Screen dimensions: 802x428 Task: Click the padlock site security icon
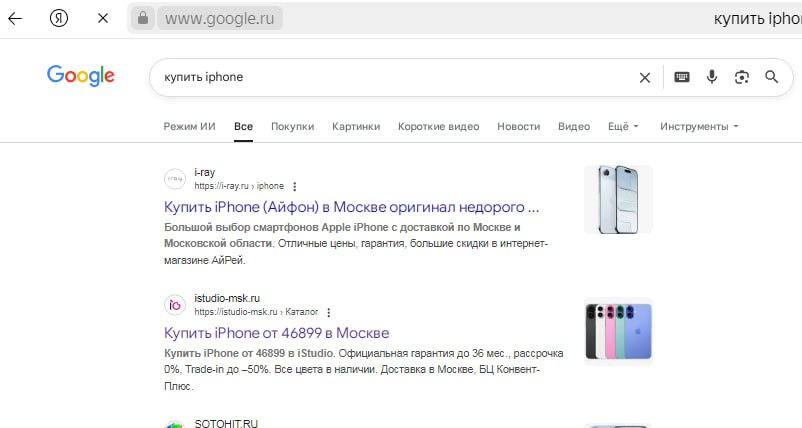pos(143,19)
